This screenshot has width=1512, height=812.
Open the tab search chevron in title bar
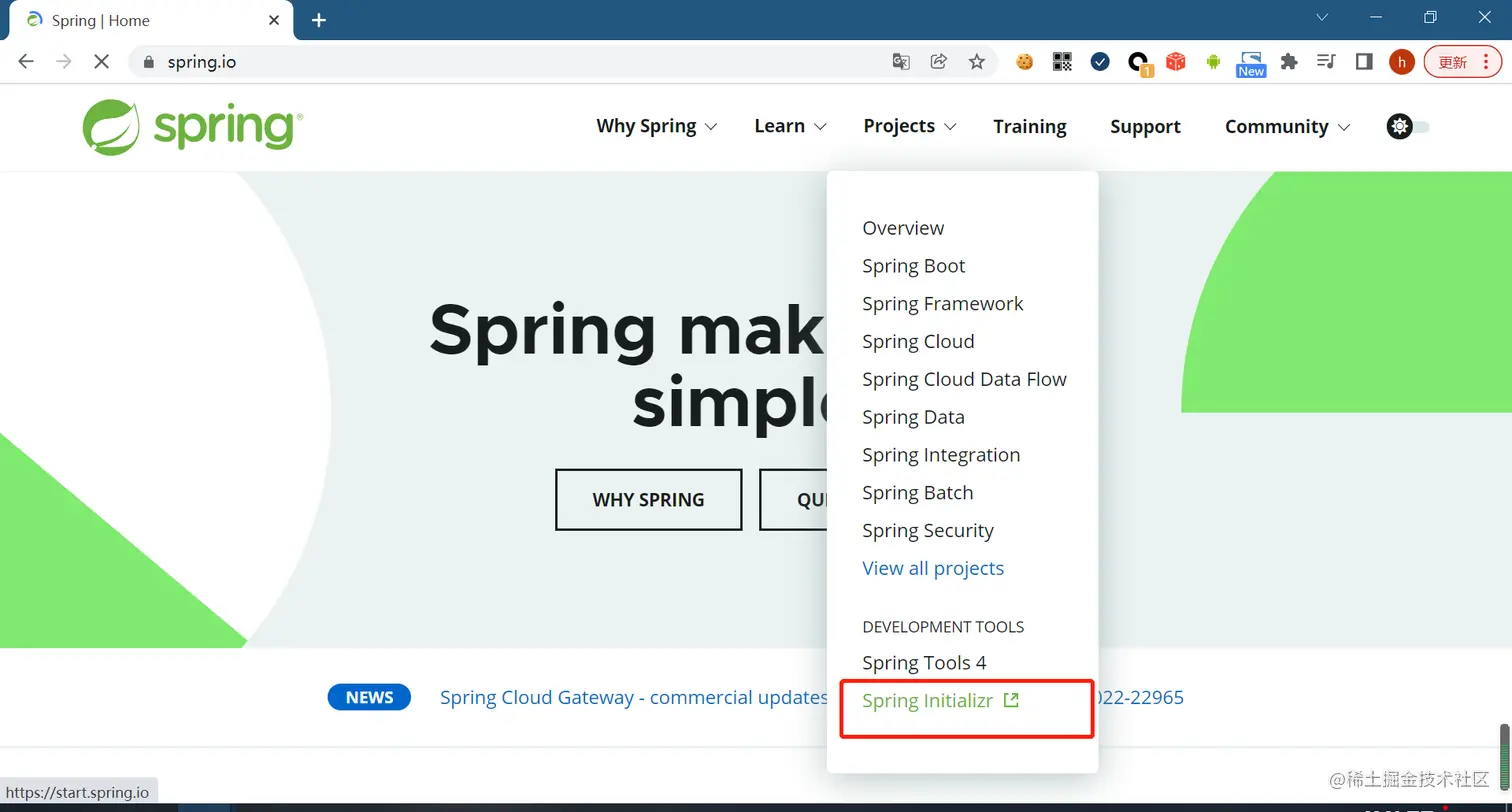[1322, 17]
